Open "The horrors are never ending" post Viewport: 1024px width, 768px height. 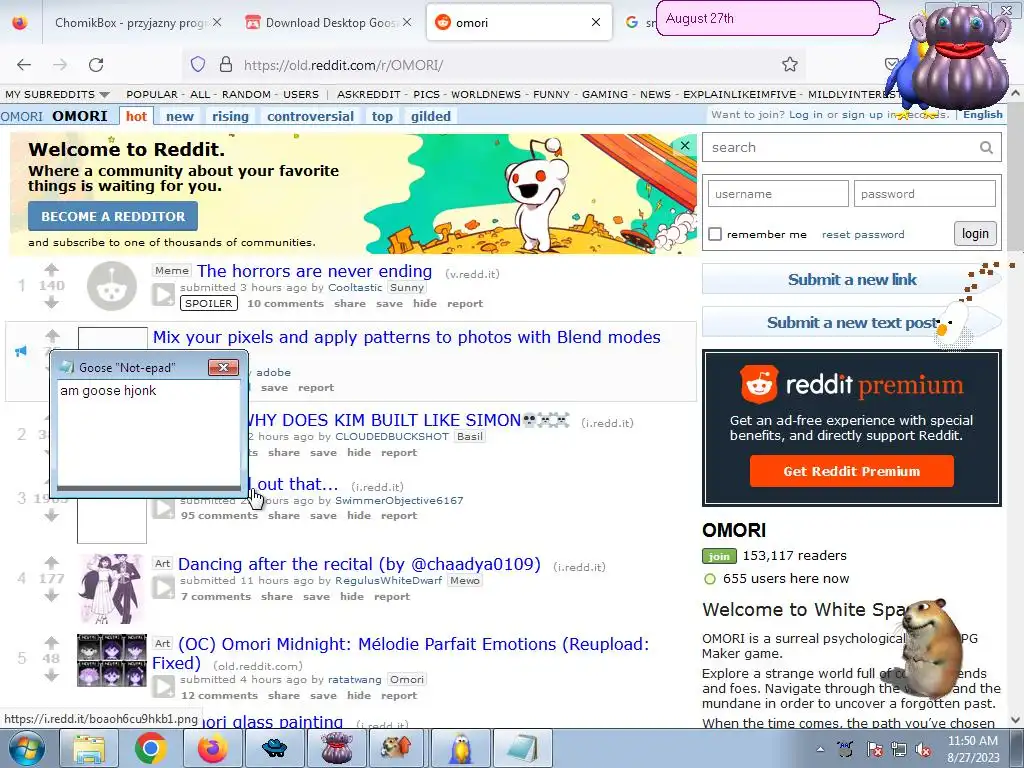pos(315,271)
